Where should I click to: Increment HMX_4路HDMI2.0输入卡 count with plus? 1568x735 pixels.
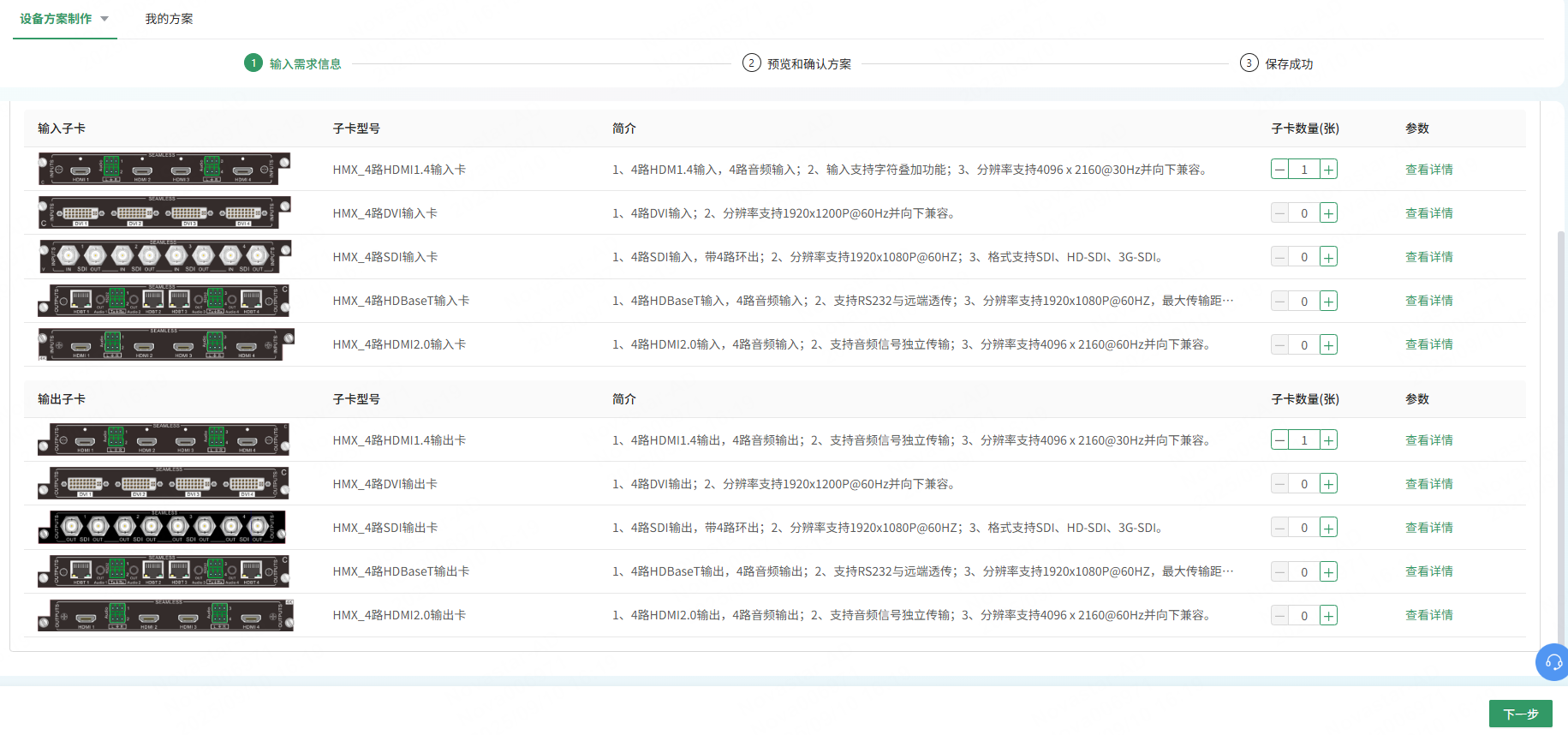click(1328, 345)
